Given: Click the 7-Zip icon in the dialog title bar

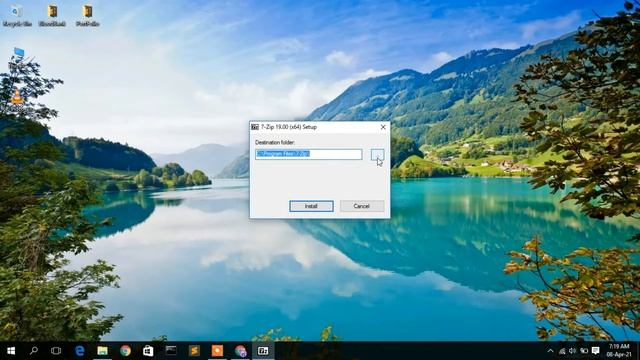Looking at the screenshot, I should click(255, 127).
